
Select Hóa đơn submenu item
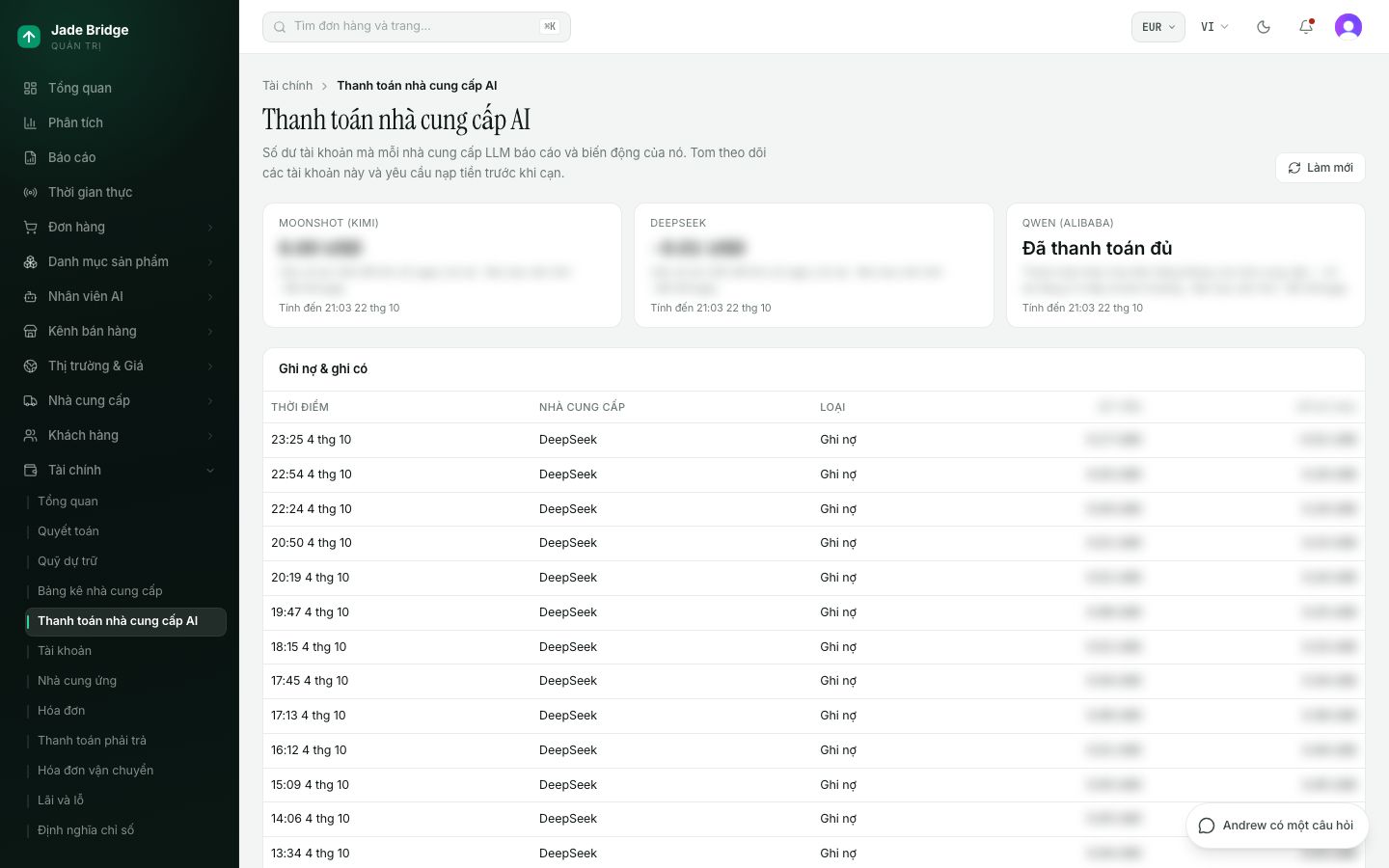62,711
